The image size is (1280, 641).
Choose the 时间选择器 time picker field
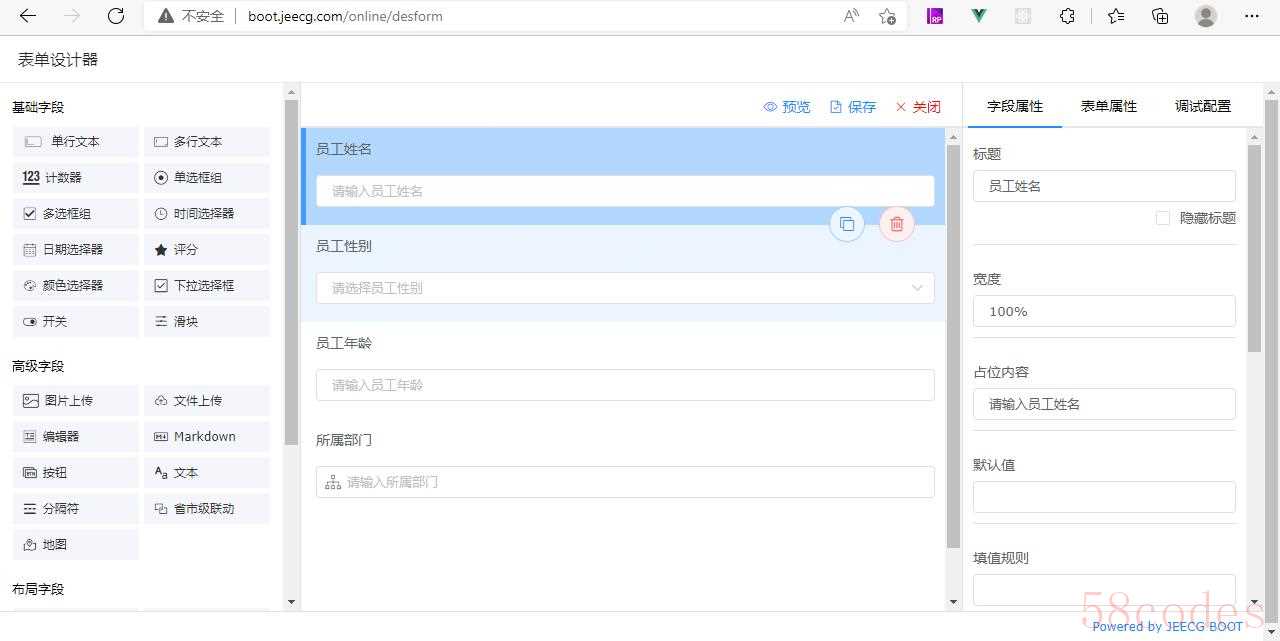(207, 214)
